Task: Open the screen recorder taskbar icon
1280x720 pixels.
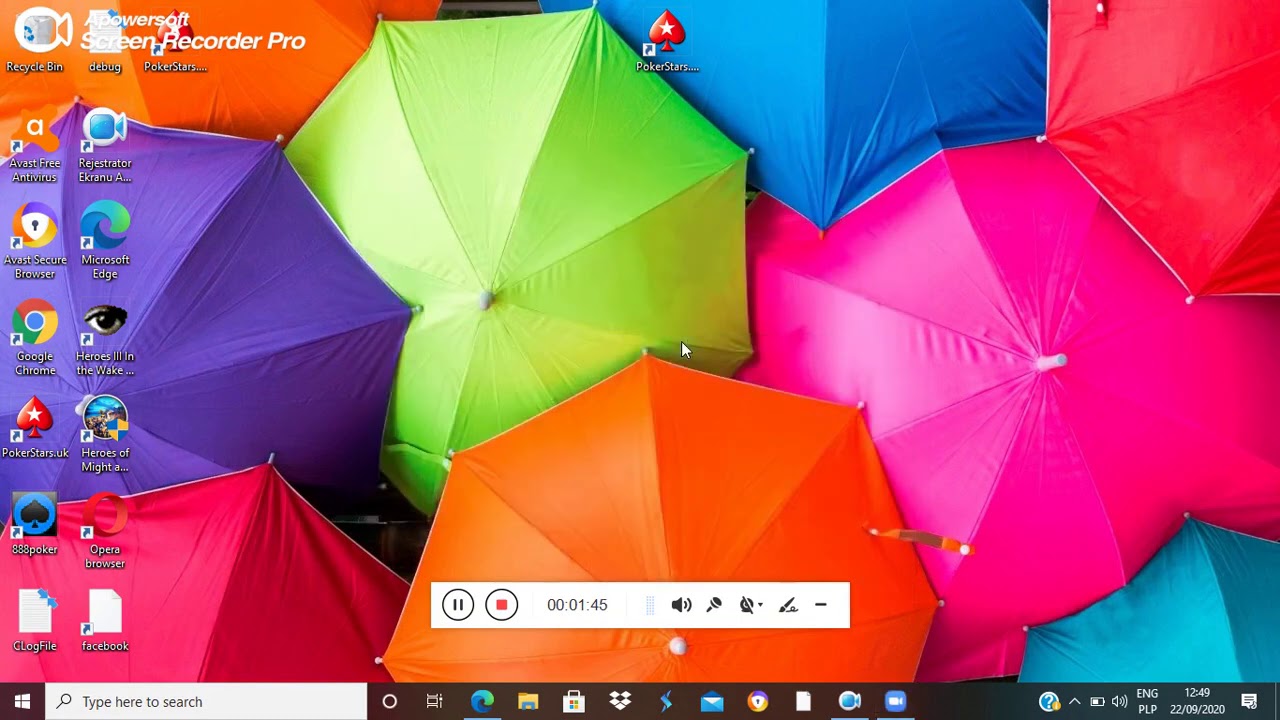Action: tap(850, 702)
